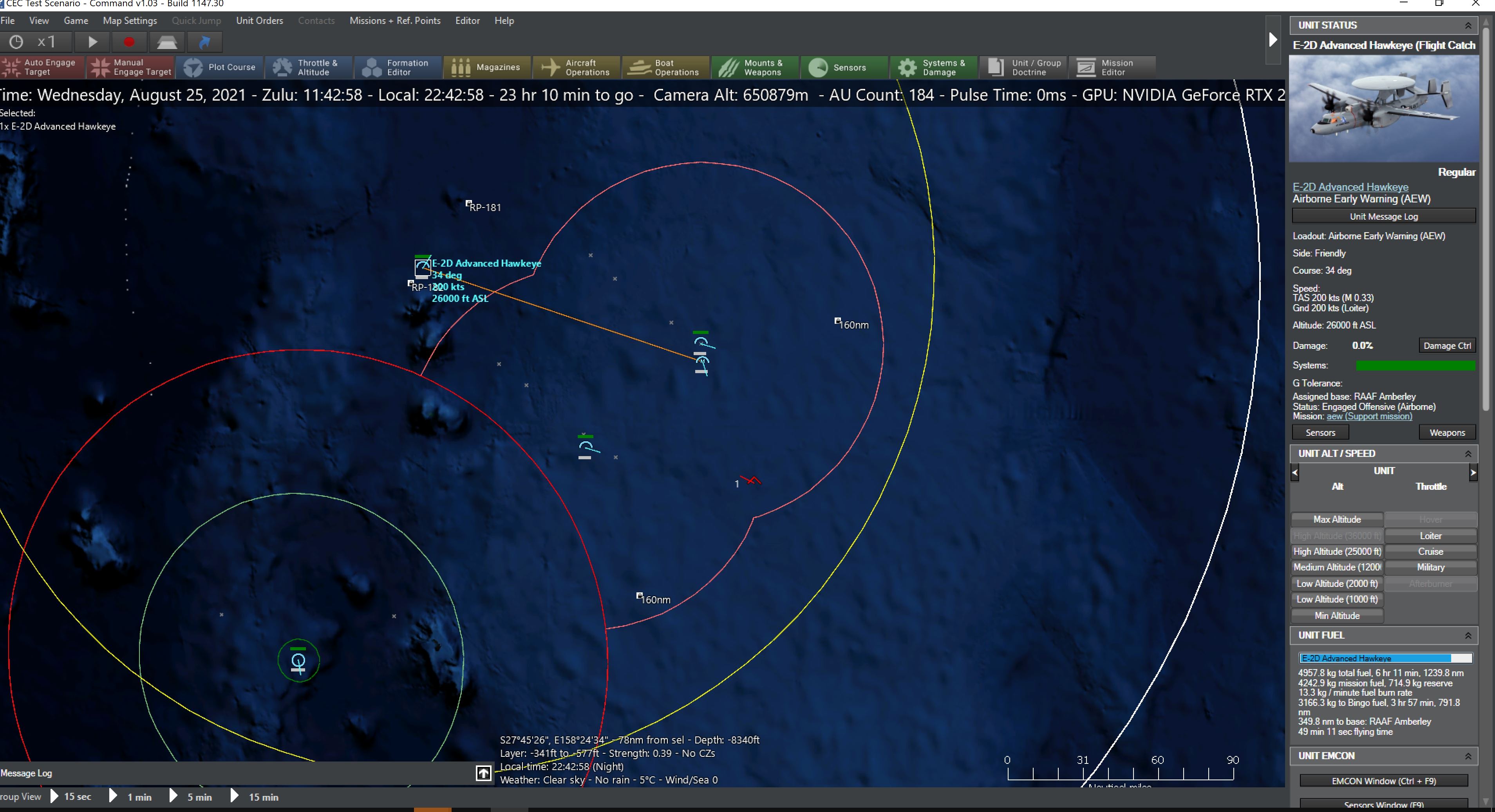The image size is (1495, 812).
Task: Open the Unit Orders menu
Action: tap(259, 20)
